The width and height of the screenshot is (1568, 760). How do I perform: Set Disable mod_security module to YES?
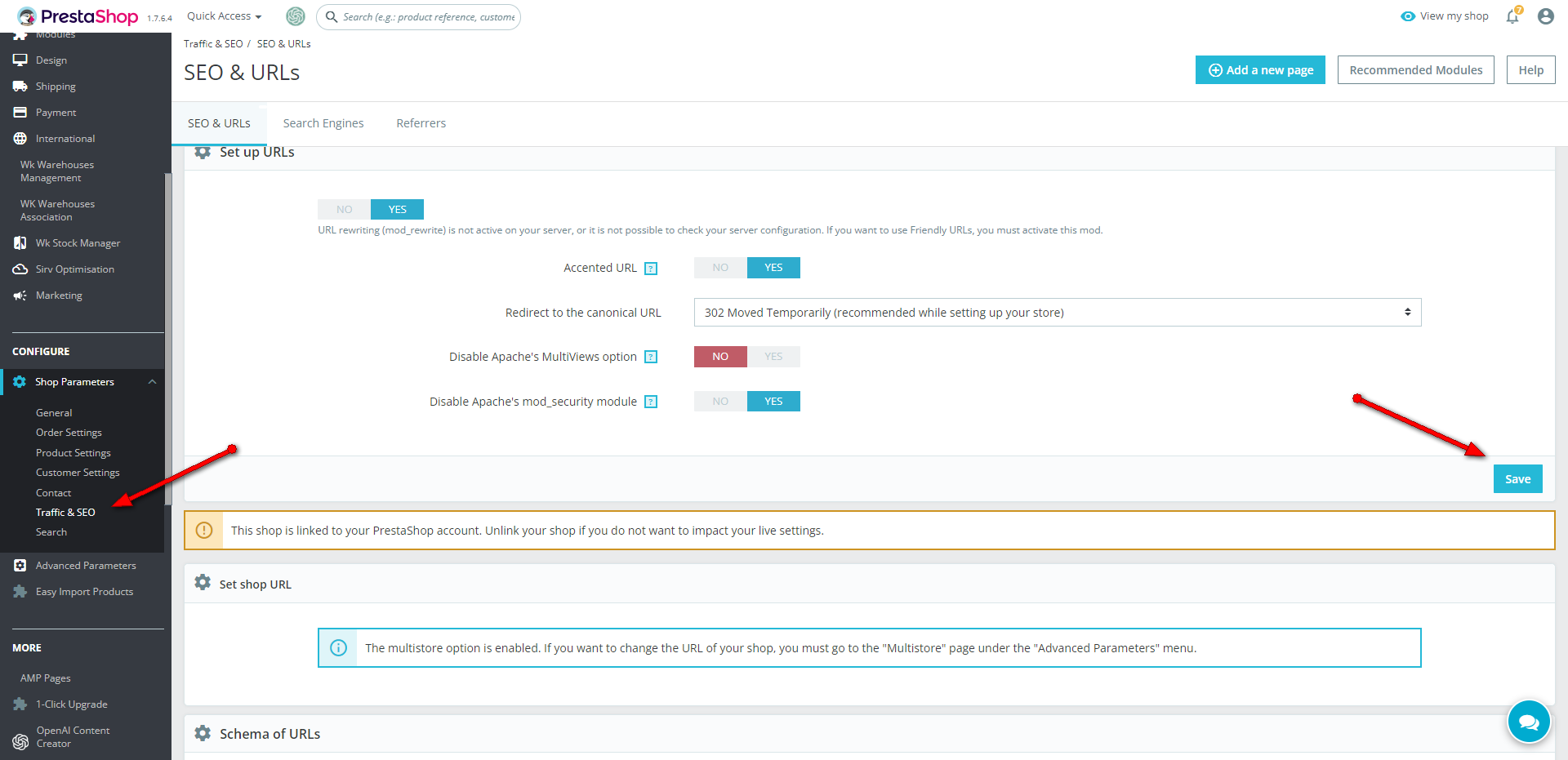coord(773,402)
